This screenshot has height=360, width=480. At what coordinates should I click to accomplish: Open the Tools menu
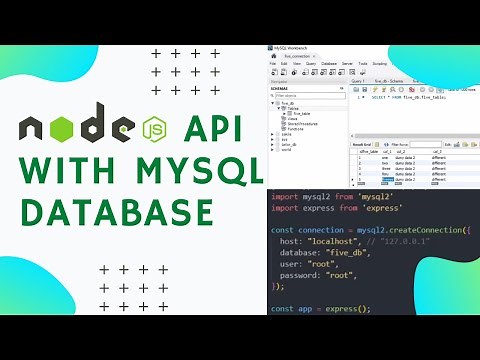click(363, 63)
